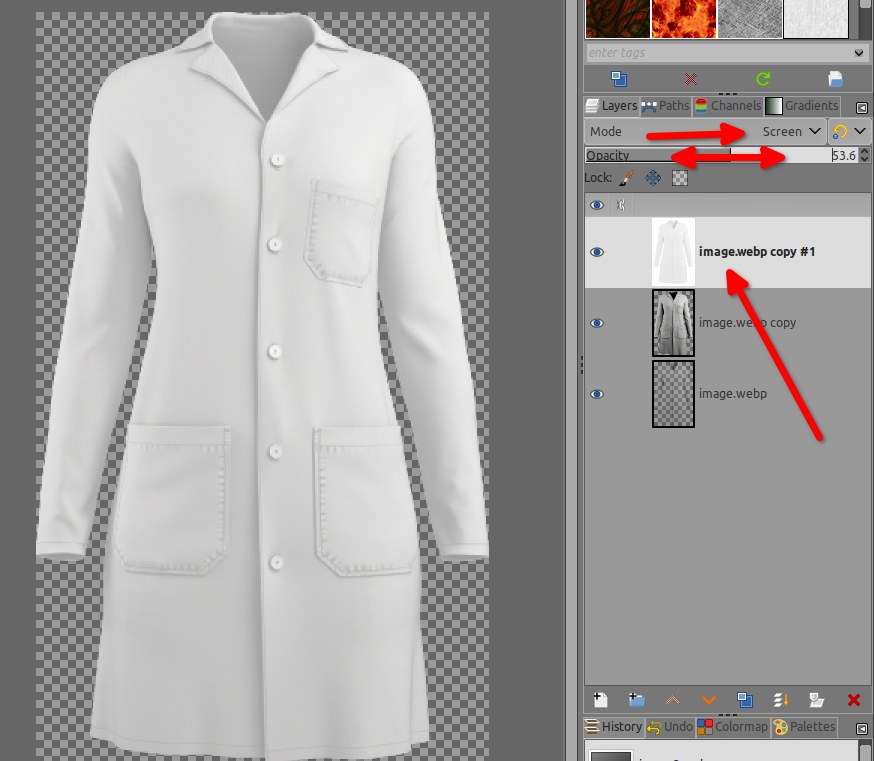Screen dimensions: 874x761
Task: Click the eye column header icon
Action: tap(597, 205)
